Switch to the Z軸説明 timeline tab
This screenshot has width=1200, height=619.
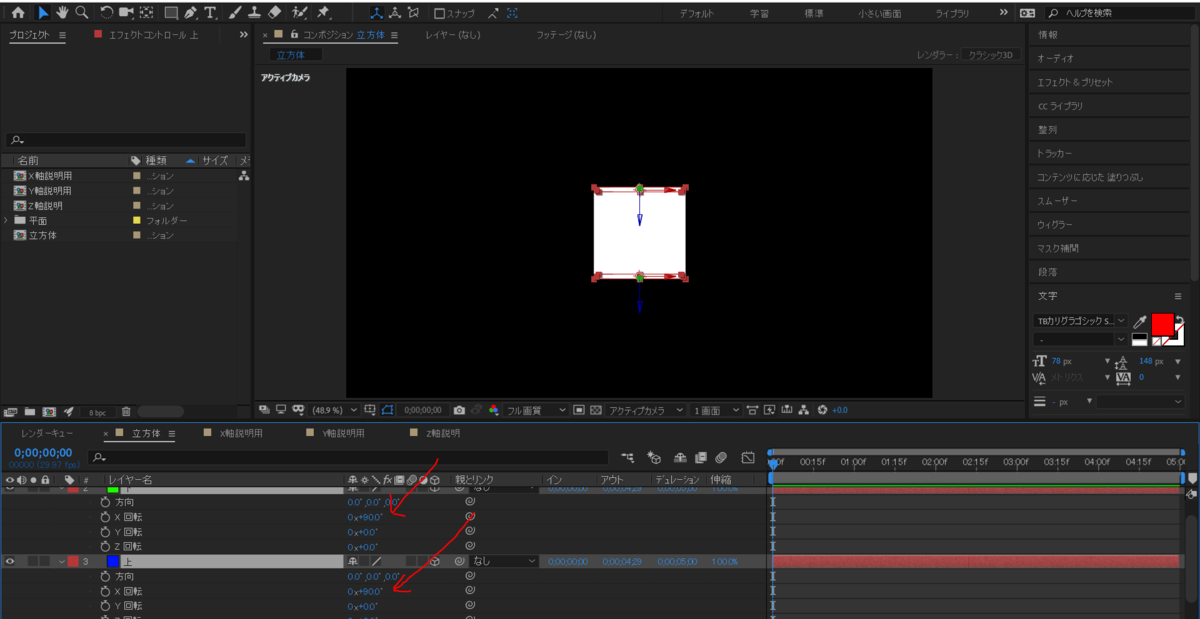pyautogui.click(x=442, y=434)
